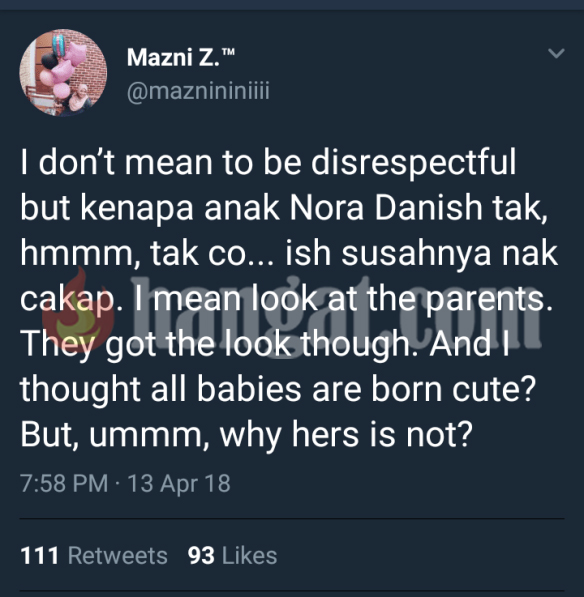Click the last line 'why hers is not?'
Screen dimensions: 584x597
[346, 434]
